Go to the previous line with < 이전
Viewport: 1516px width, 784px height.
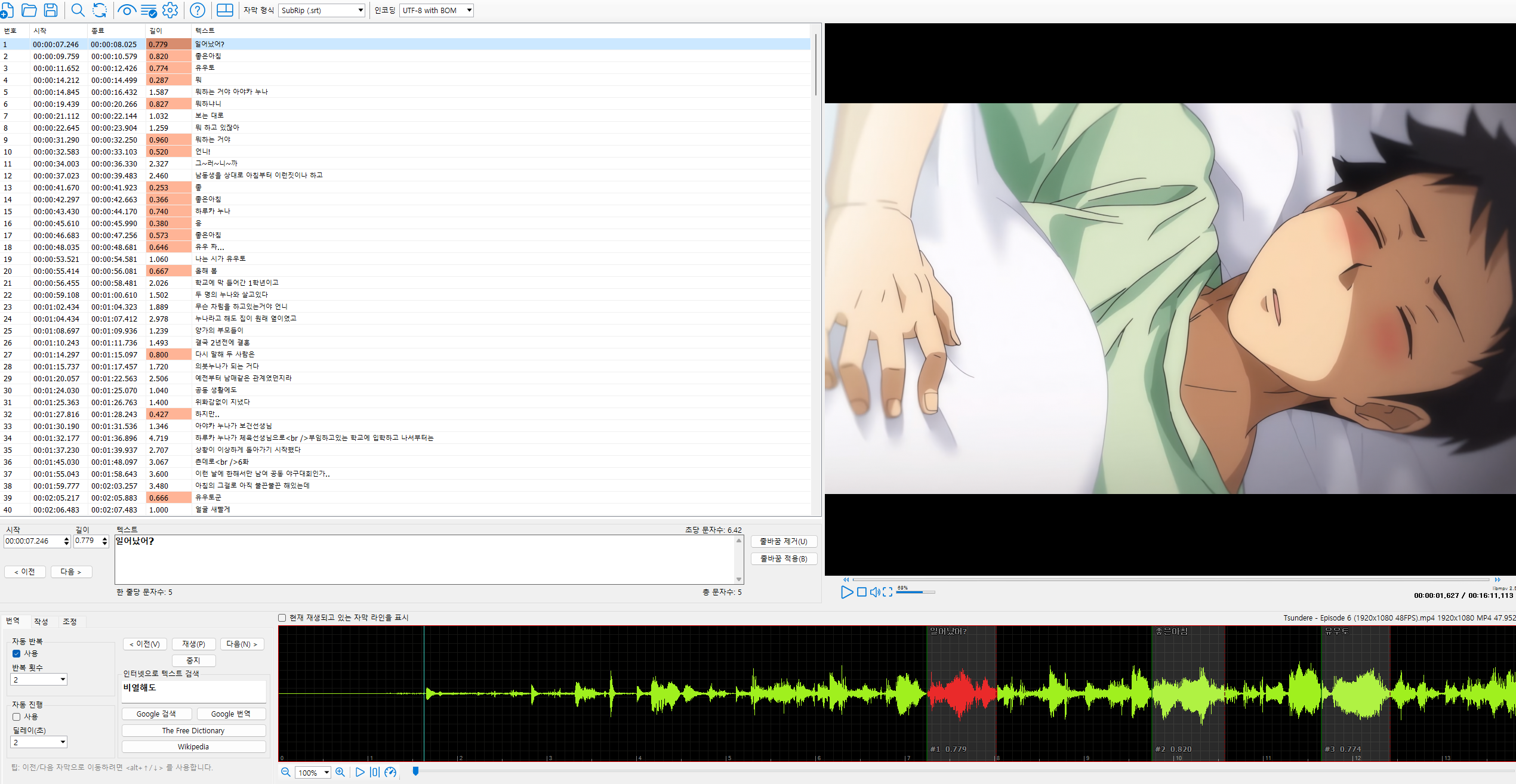tap(25, 572)
